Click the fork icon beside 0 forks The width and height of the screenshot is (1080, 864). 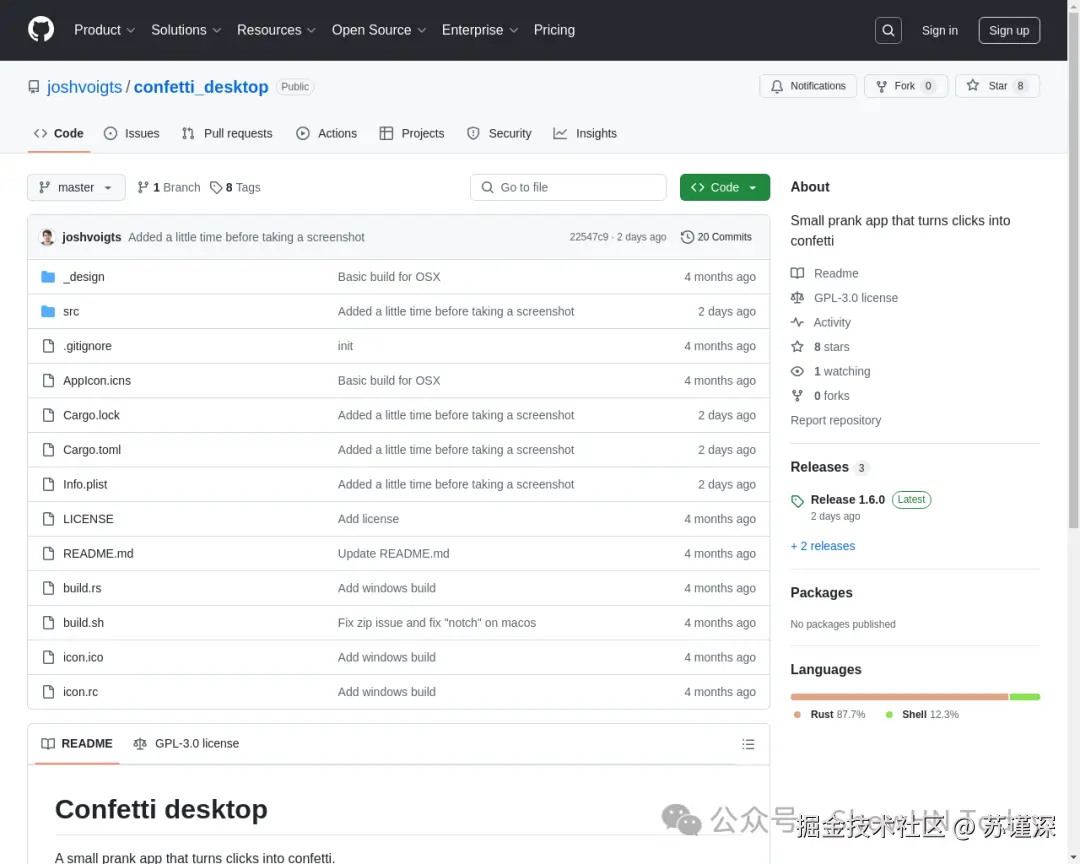pyautogui.click(x=797, y=395)
